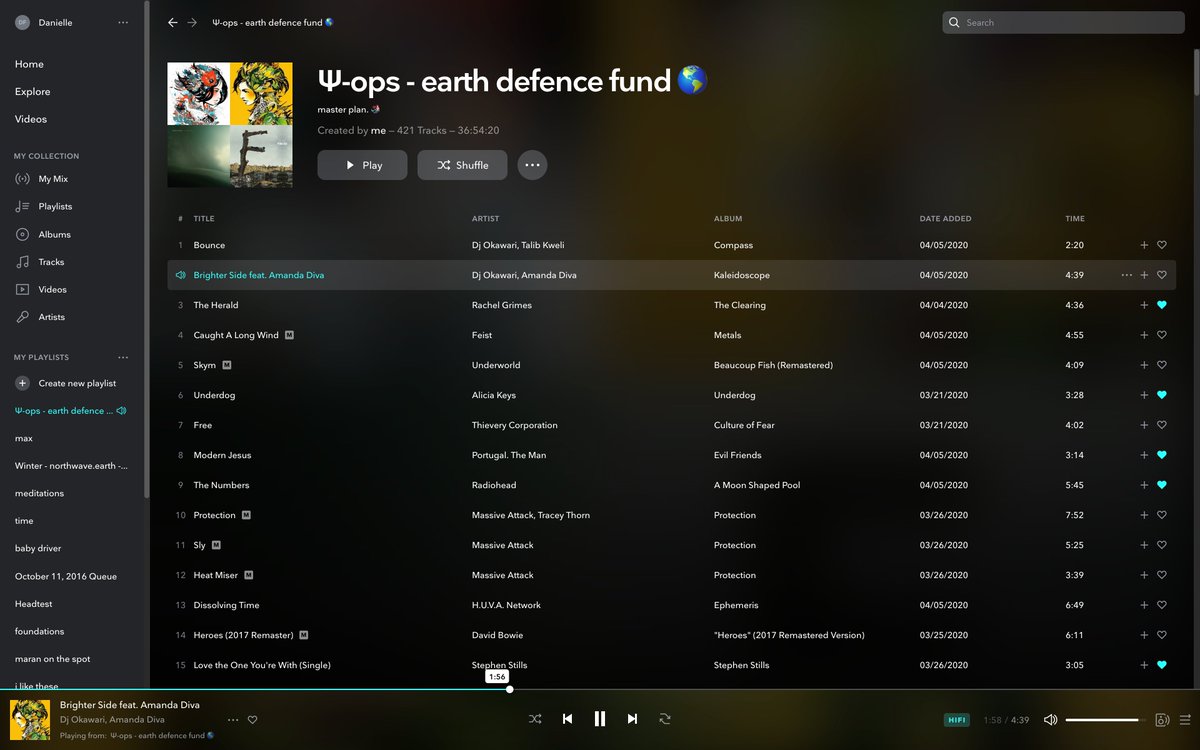
Task: Open playlist more options button
Action: coord(532,165)
